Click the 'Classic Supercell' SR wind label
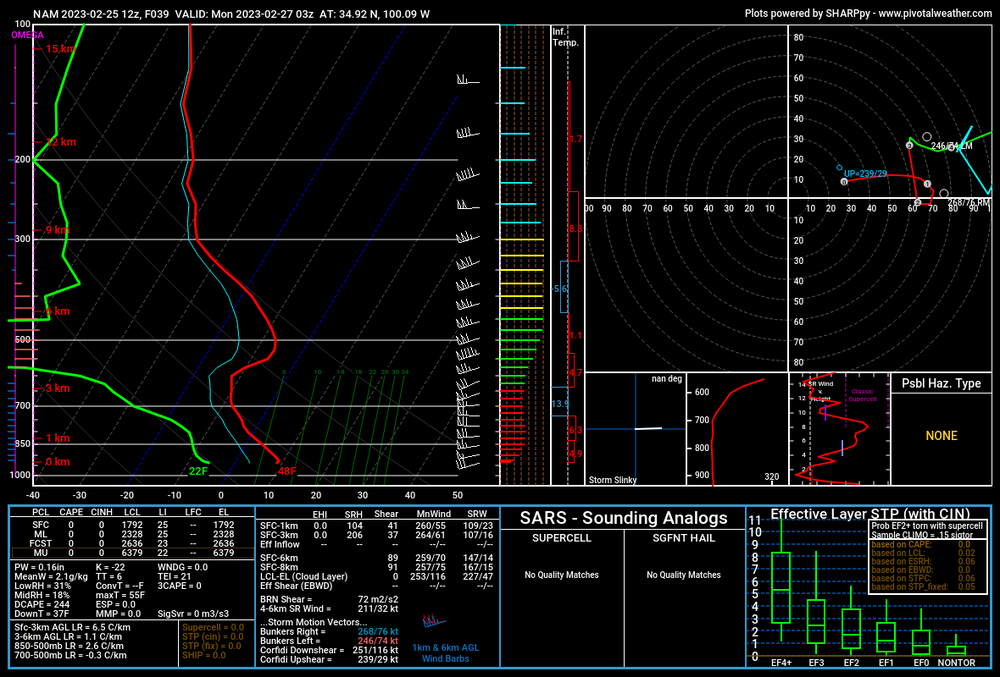The height and width of the screenshot is (677, 1000). pos(862,395)
